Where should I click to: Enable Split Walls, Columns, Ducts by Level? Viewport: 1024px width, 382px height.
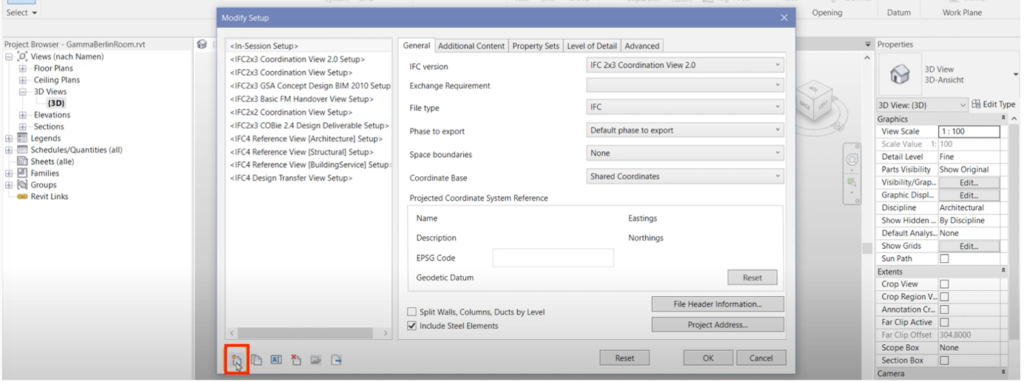tap(412, 312)
